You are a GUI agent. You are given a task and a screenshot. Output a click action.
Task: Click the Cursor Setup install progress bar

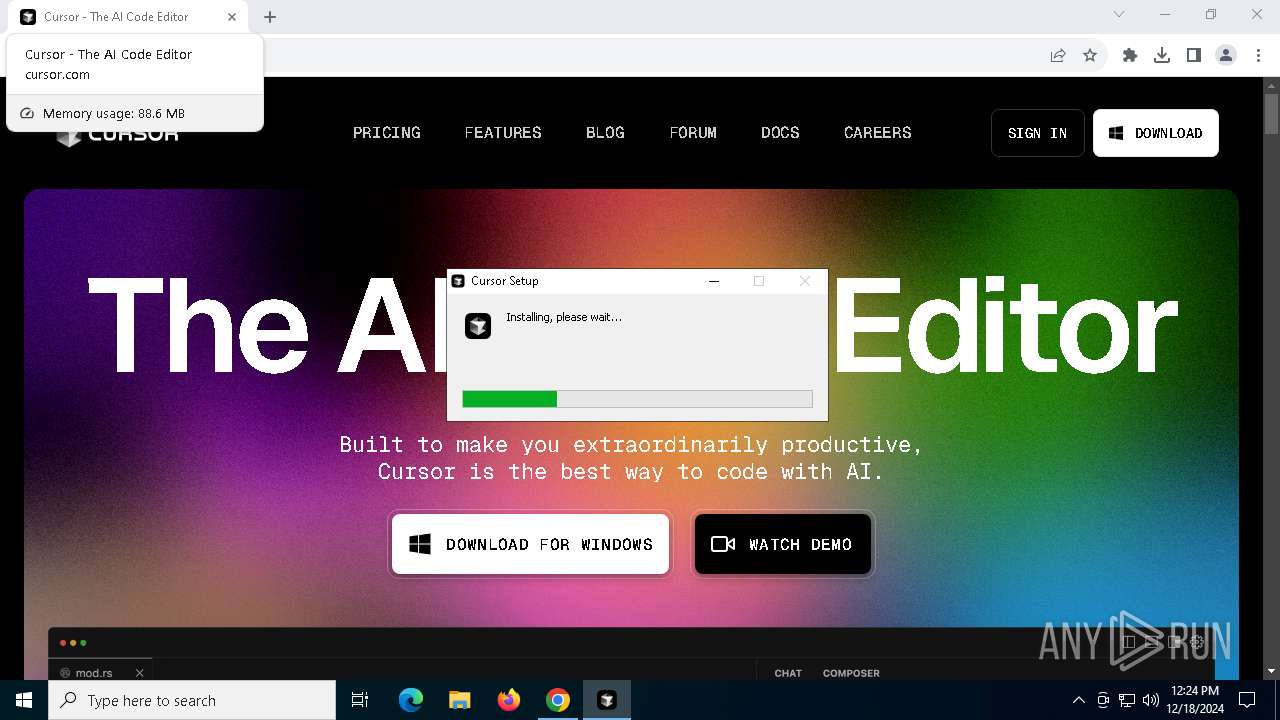pyautogui.click(x=637, y=399)
